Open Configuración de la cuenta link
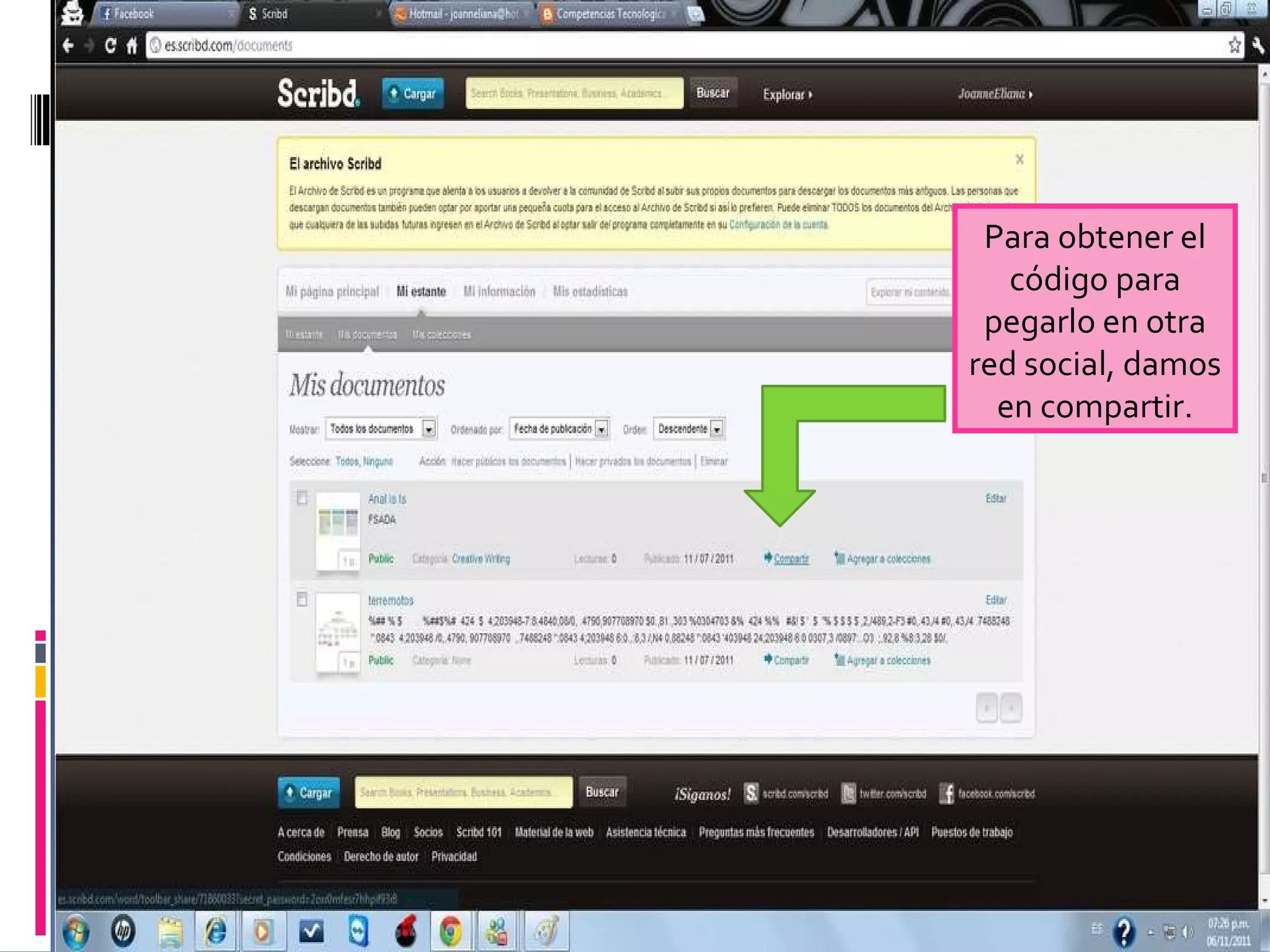Image resolution: width=1270 pixels, height=952 pixels. (x=778, y=224)
